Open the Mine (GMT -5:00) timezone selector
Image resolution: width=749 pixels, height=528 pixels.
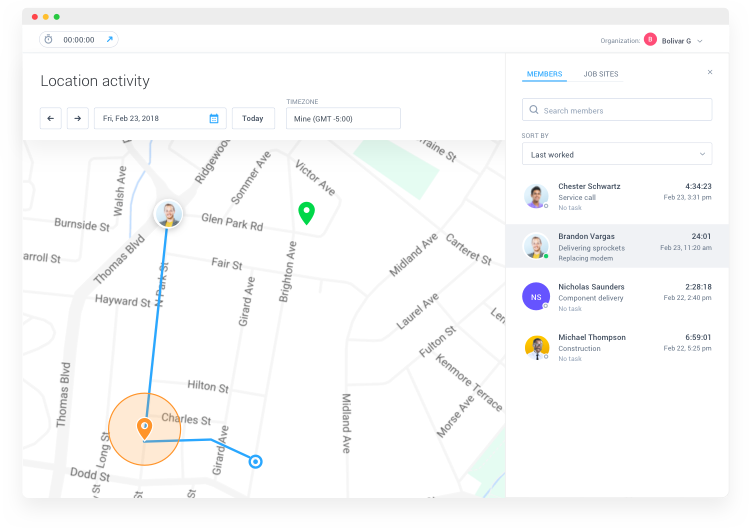[x=343, y=119]
